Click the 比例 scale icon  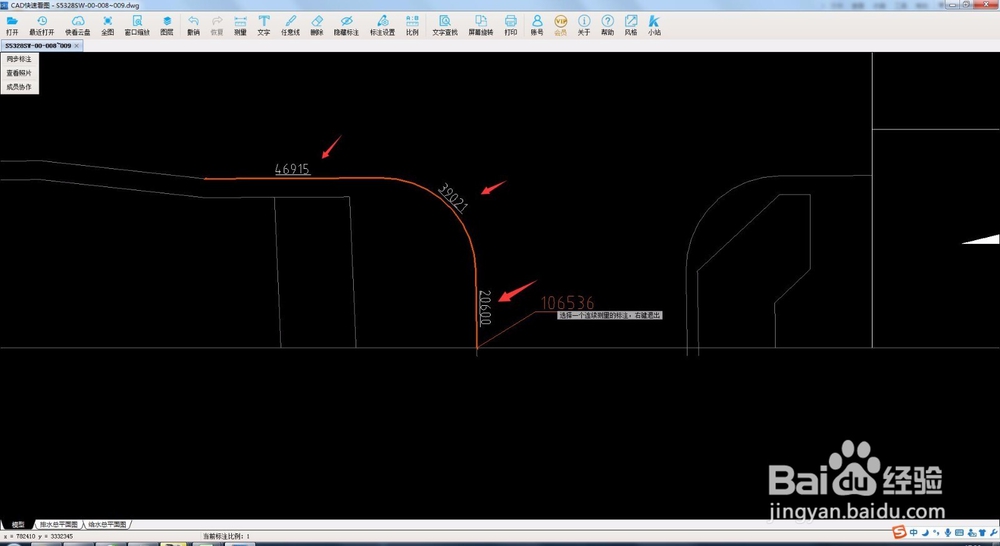[412, 26]
